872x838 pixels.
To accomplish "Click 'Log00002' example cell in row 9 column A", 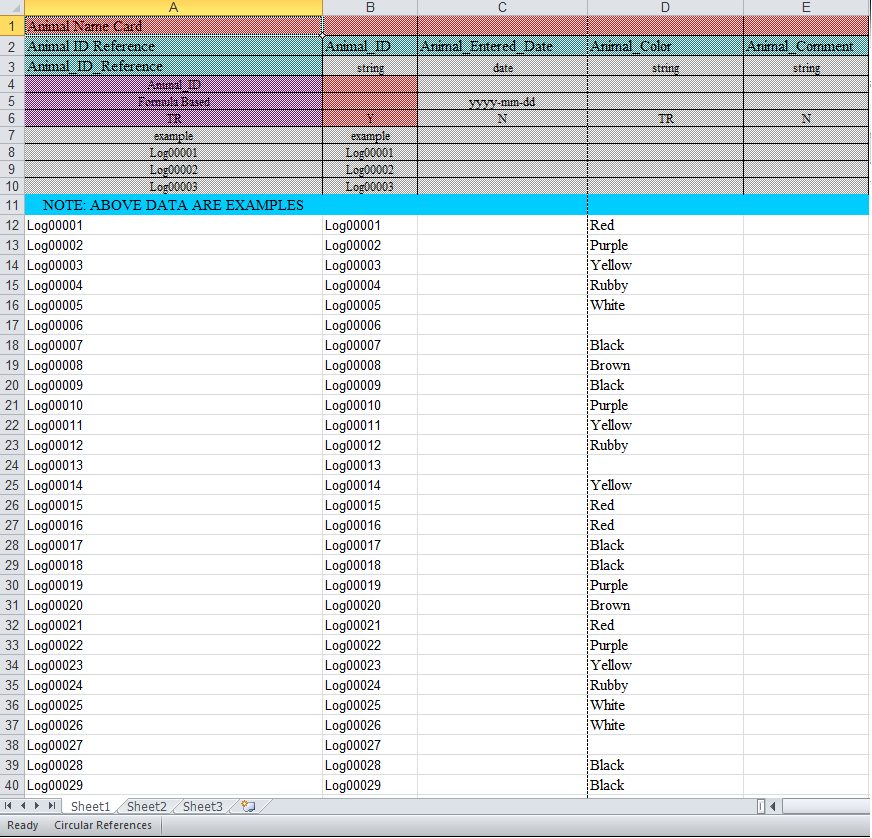I will click(174, 170).
